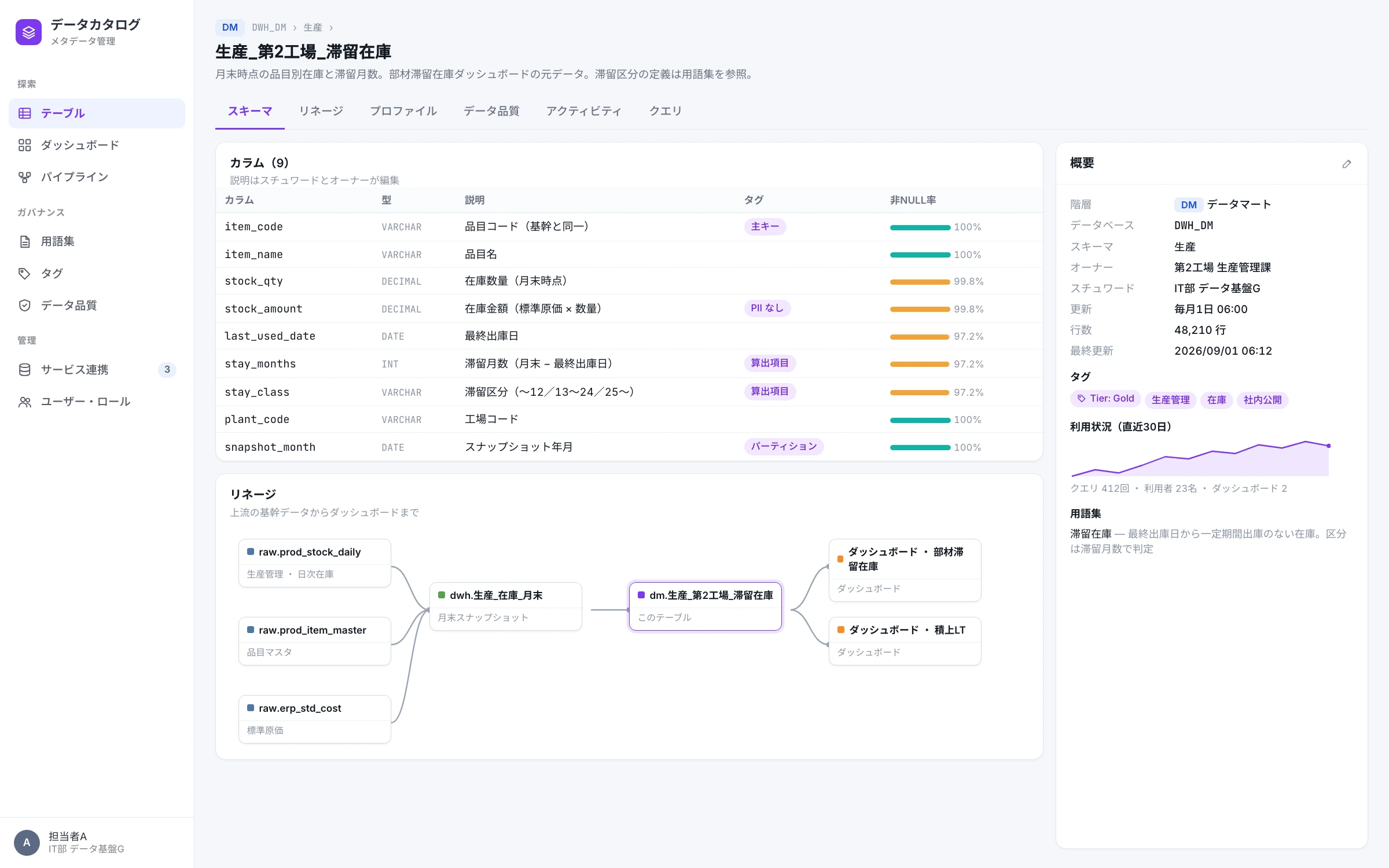This screenshot has height=868, width=1389.
Task: Click the 社内公開 tag chip
Action: point(1262,399)
